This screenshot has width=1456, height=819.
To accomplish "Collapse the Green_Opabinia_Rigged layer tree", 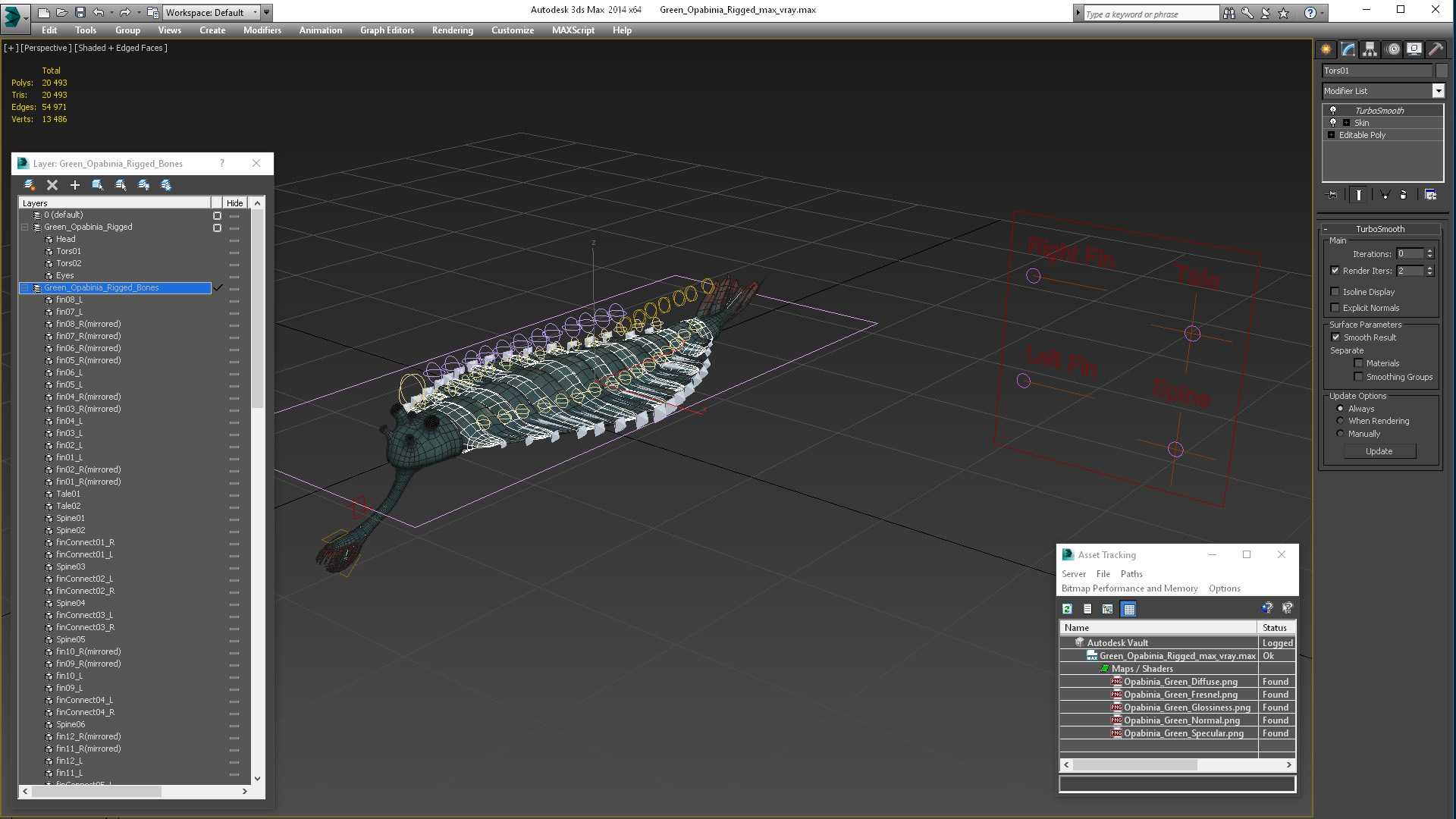I will coord(24,227).
